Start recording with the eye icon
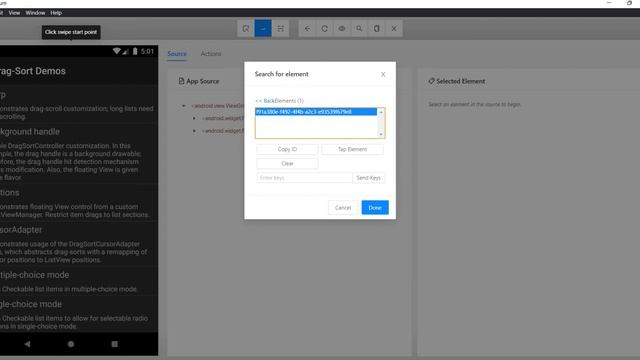Image resolution: width=640 pixels, height=360 pixels. click(342, 29)
